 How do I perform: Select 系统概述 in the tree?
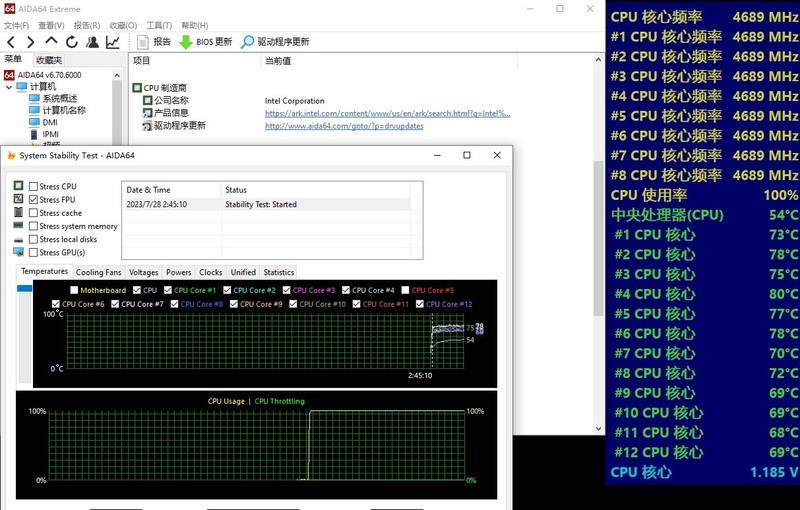(x=59, y=99)
